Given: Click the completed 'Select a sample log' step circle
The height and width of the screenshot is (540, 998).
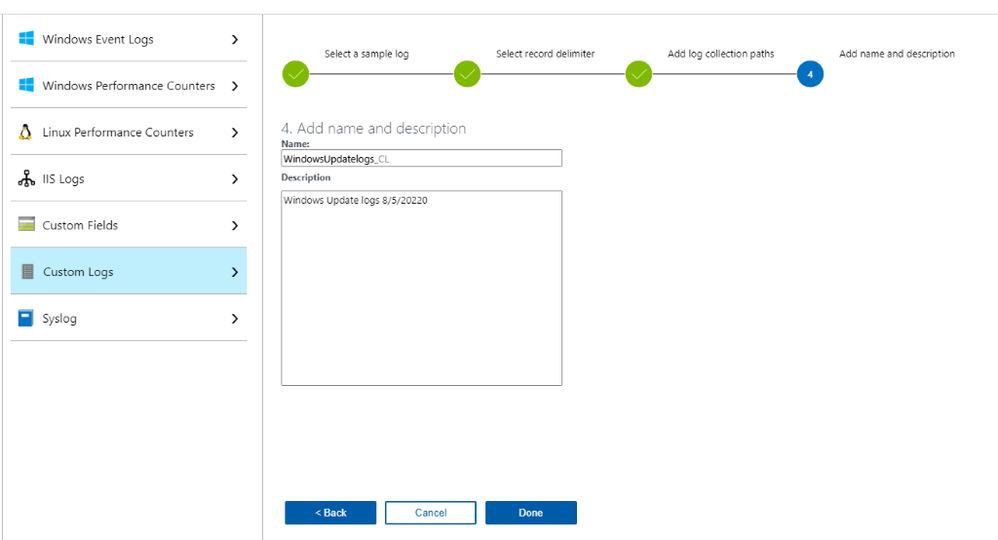Looking at the screenshot, I should (x=295, y=74).
